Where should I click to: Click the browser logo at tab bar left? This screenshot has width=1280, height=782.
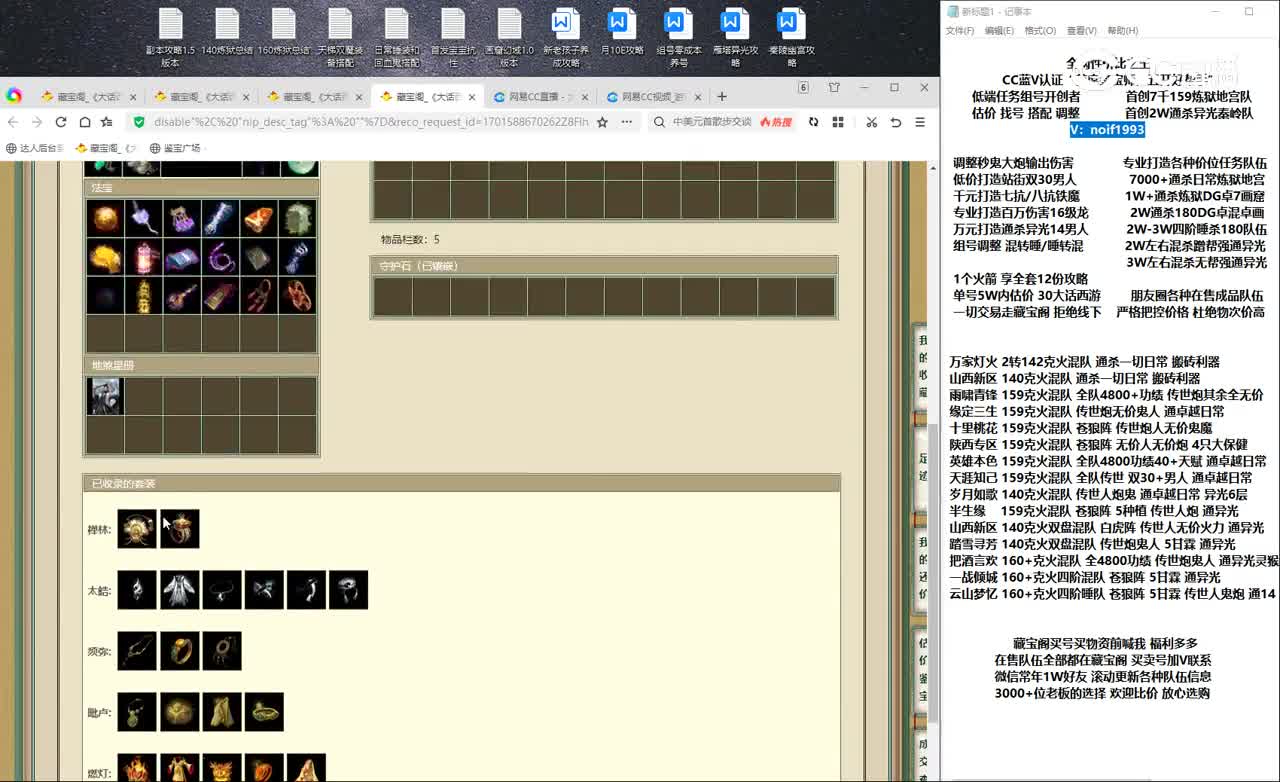click(x=14, y=96)
